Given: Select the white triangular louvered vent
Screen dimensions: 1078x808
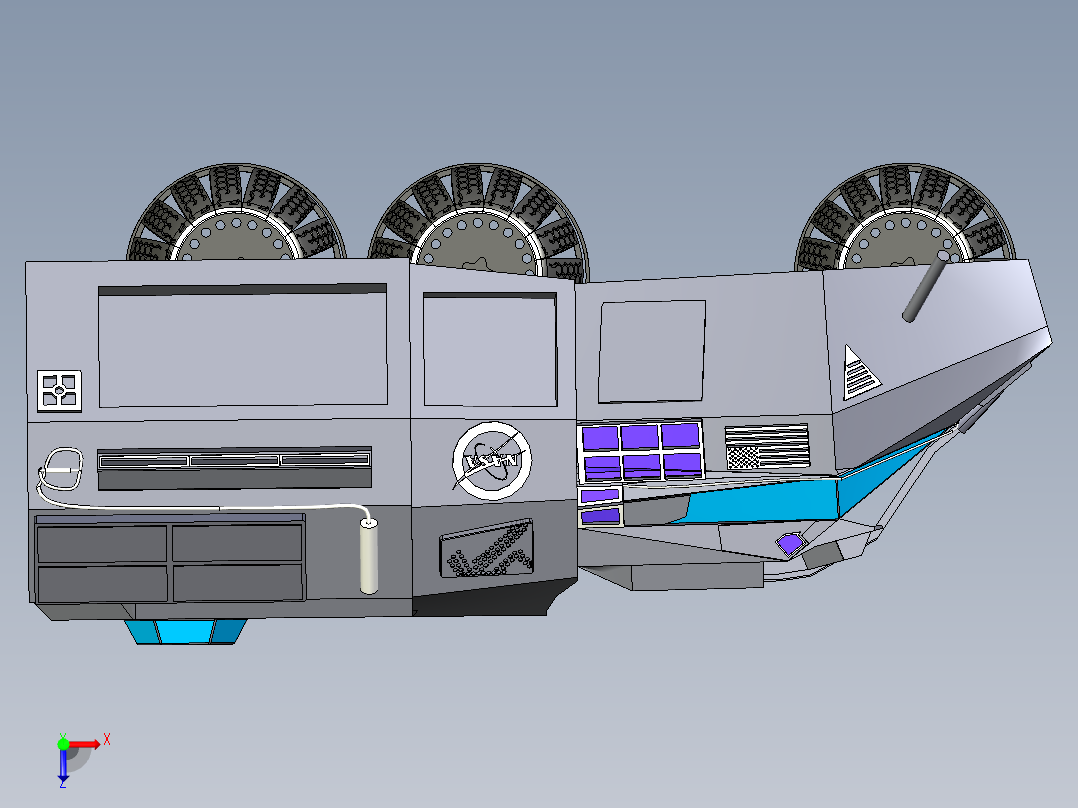Looking at the screenshot, I should pyautogui.click(x=860, y=373).
